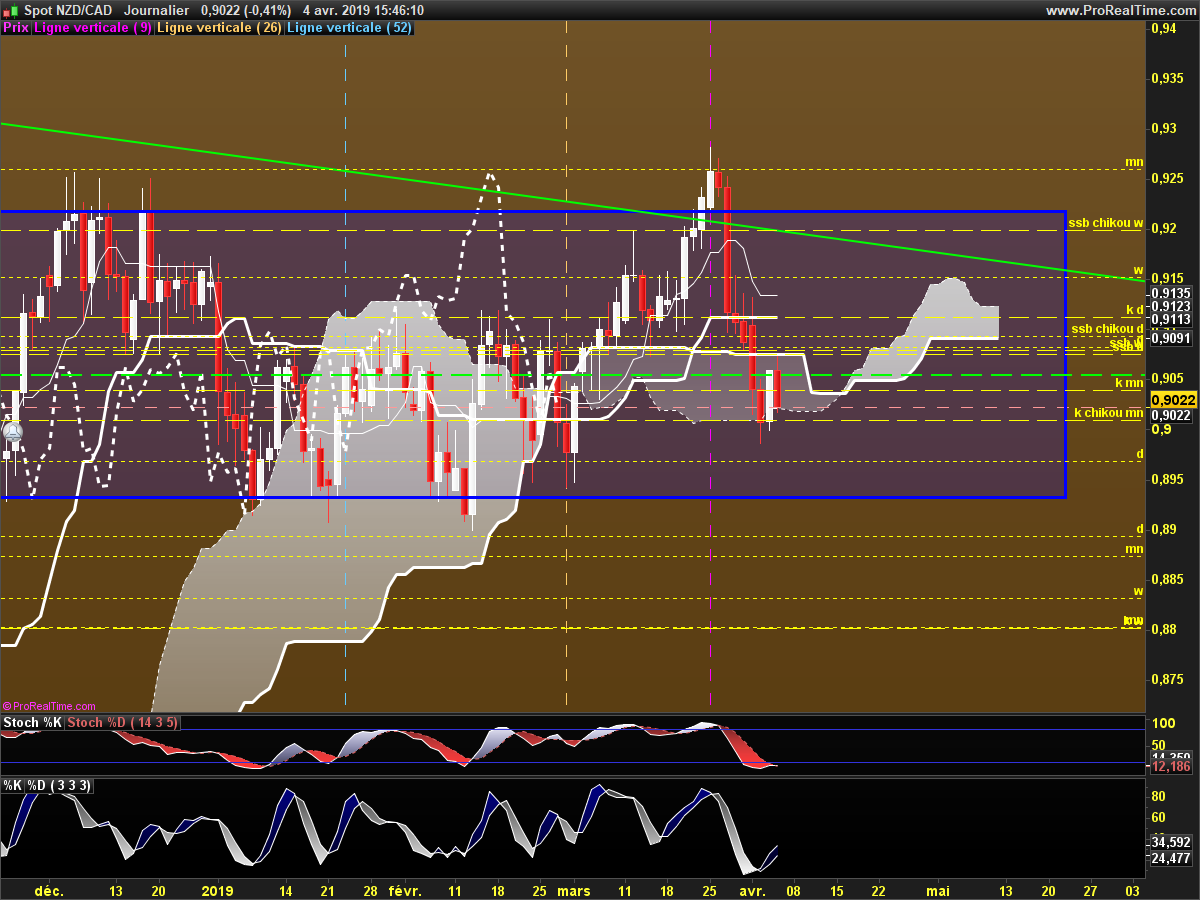The width and height of the screenshot is (1200, 900).
Task: Click the 34,592 stochastic value tag
Action: (1170, 842)
